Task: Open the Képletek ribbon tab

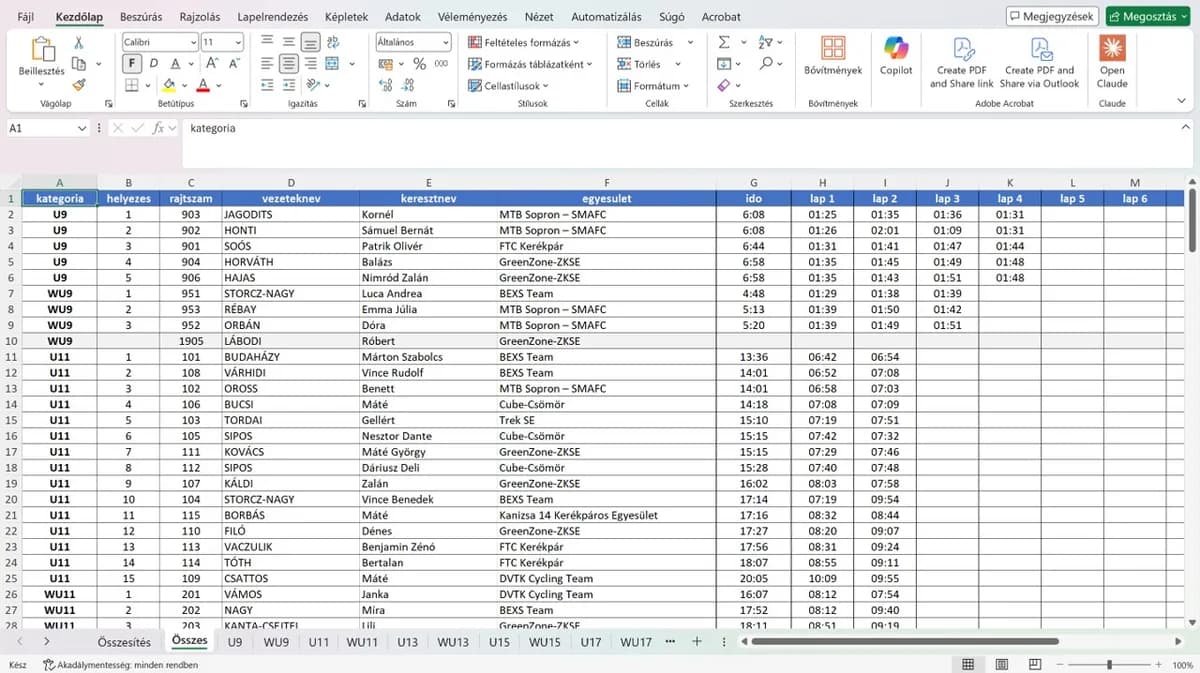Action: 346,17
